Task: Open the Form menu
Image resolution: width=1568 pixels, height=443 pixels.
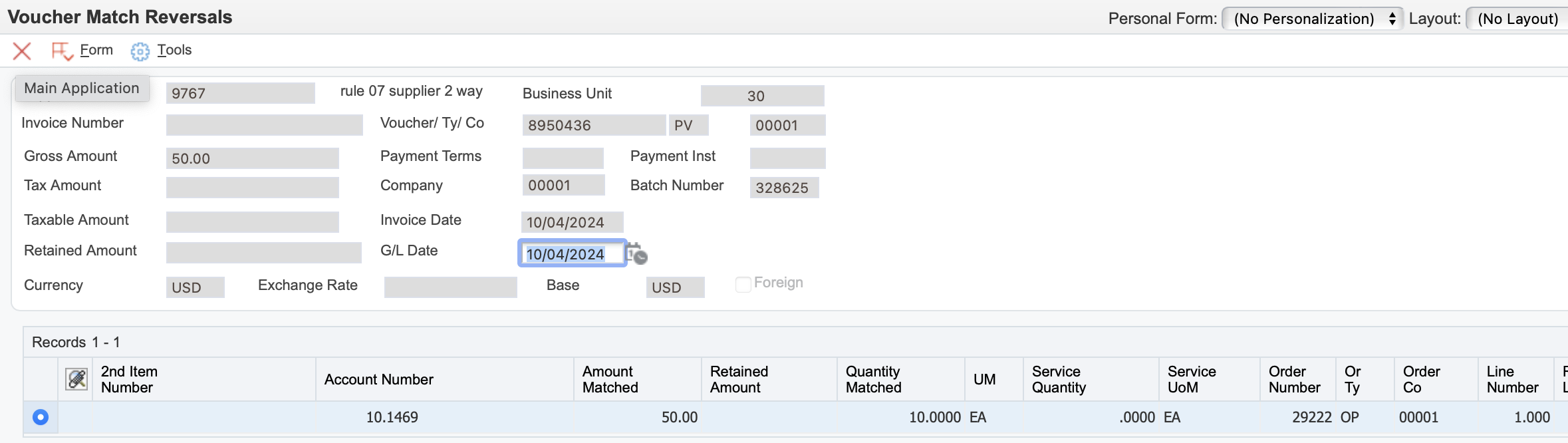Action: tap(96, 50)
